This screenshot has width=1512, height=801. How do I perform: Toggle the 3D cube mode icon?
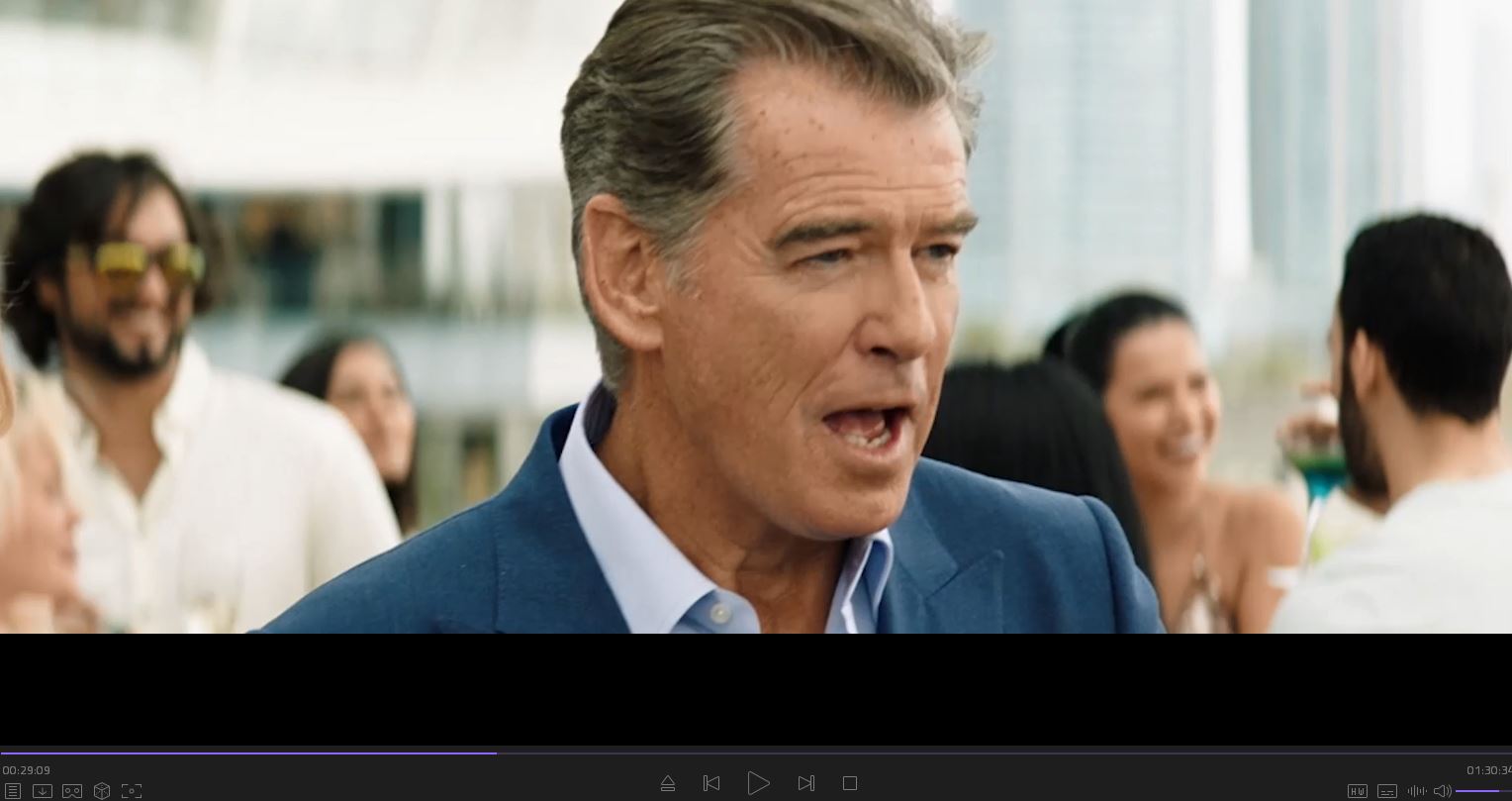tap(102, 791)
